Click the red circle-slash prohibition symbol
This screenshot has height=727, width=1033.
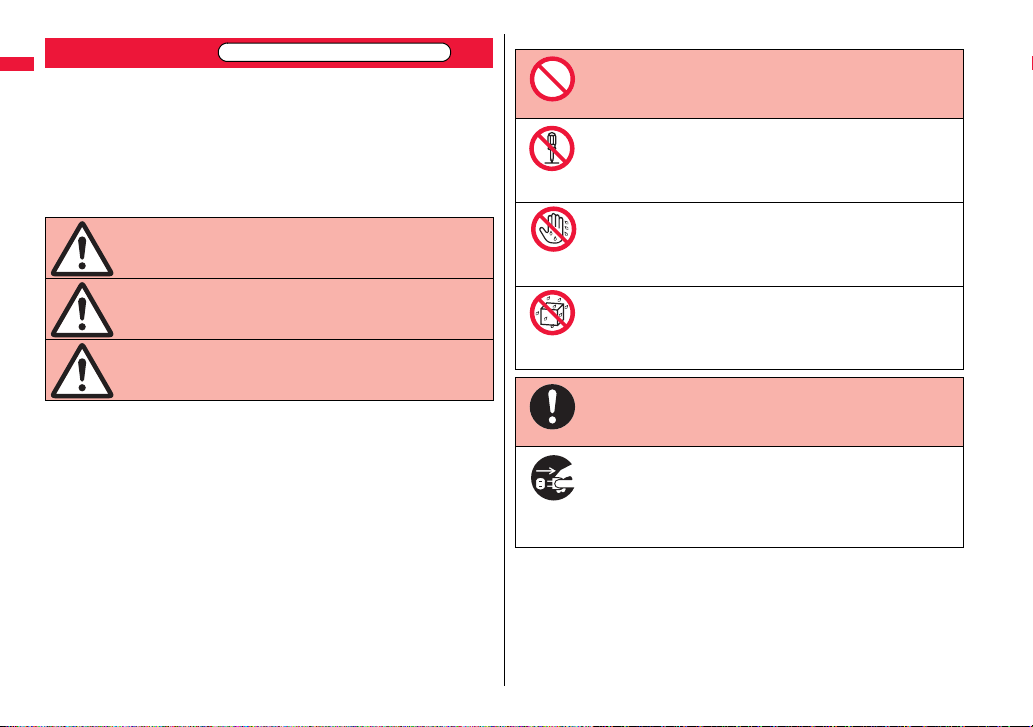[552, 79]
